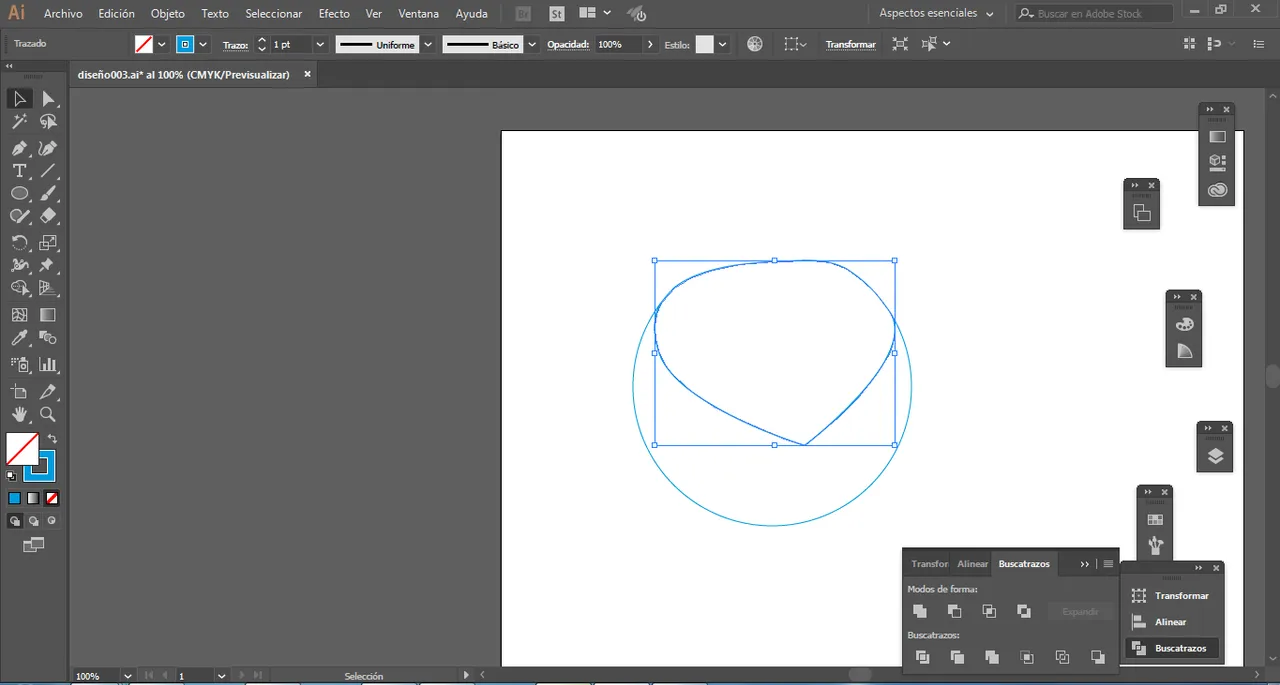The image size is (1280, 685).
Task: Open the Aspectos esenciales workspace dropdown
Action: click(x=937, y=14)
